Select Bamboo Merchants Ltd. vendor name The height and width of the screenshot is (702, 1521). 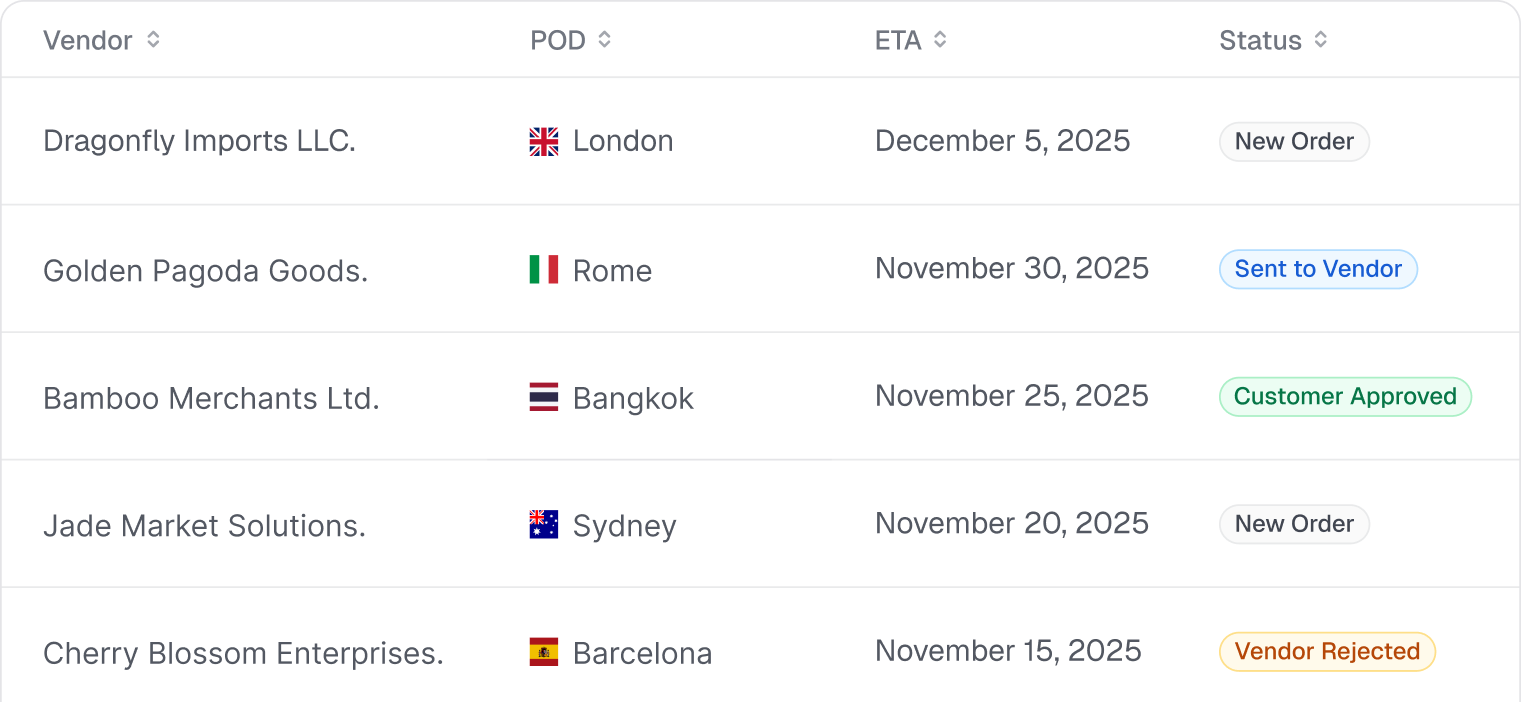[211, 399]
